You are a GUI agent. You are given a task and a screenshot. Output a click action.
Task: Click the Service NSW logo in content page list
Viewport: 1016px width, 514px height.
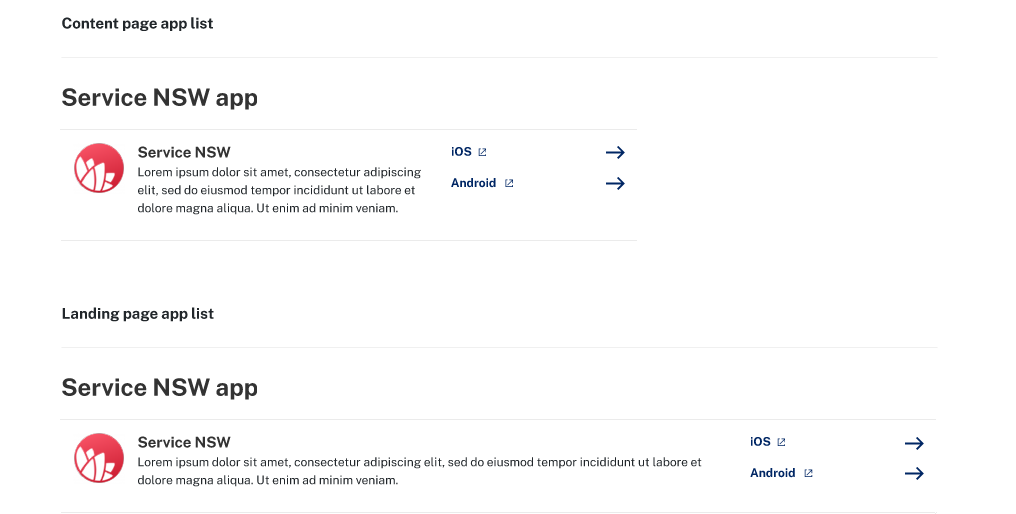pos(98,168)
